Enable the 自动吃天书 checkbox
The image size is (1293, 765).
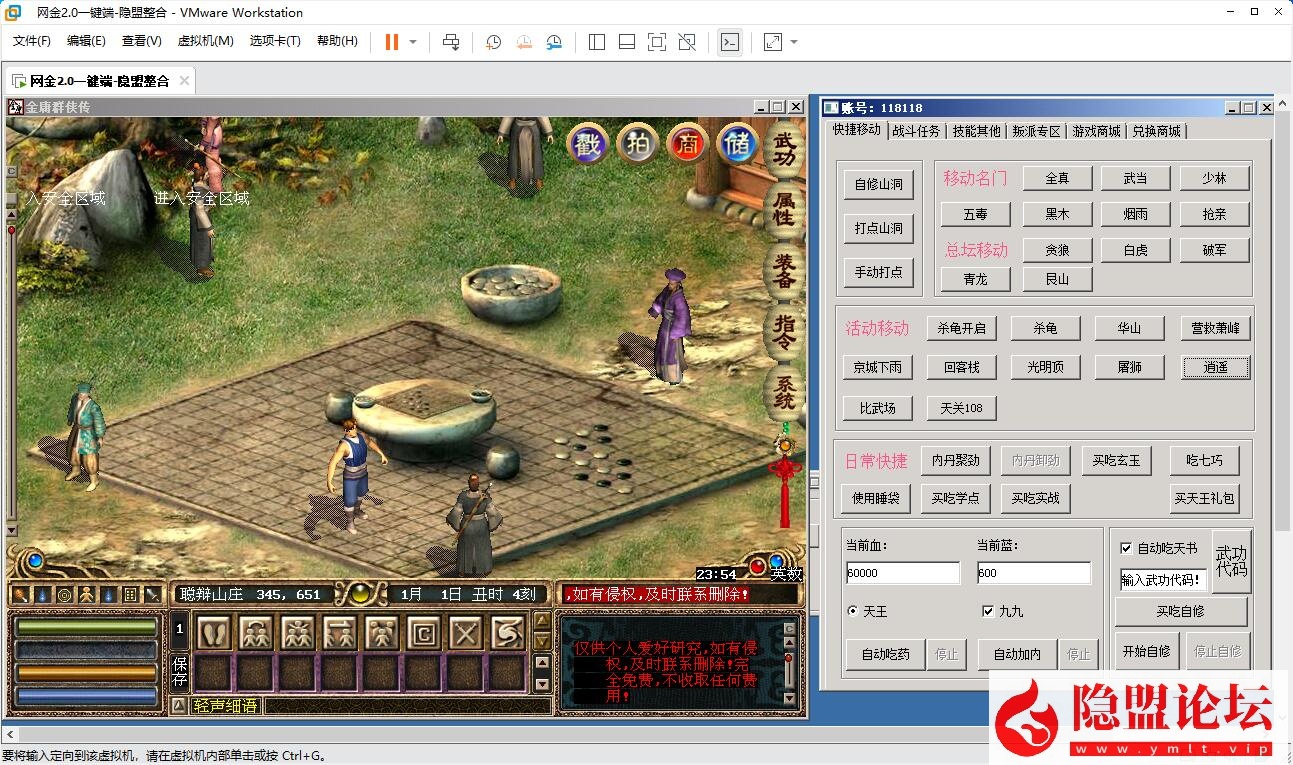[1126, 548]
